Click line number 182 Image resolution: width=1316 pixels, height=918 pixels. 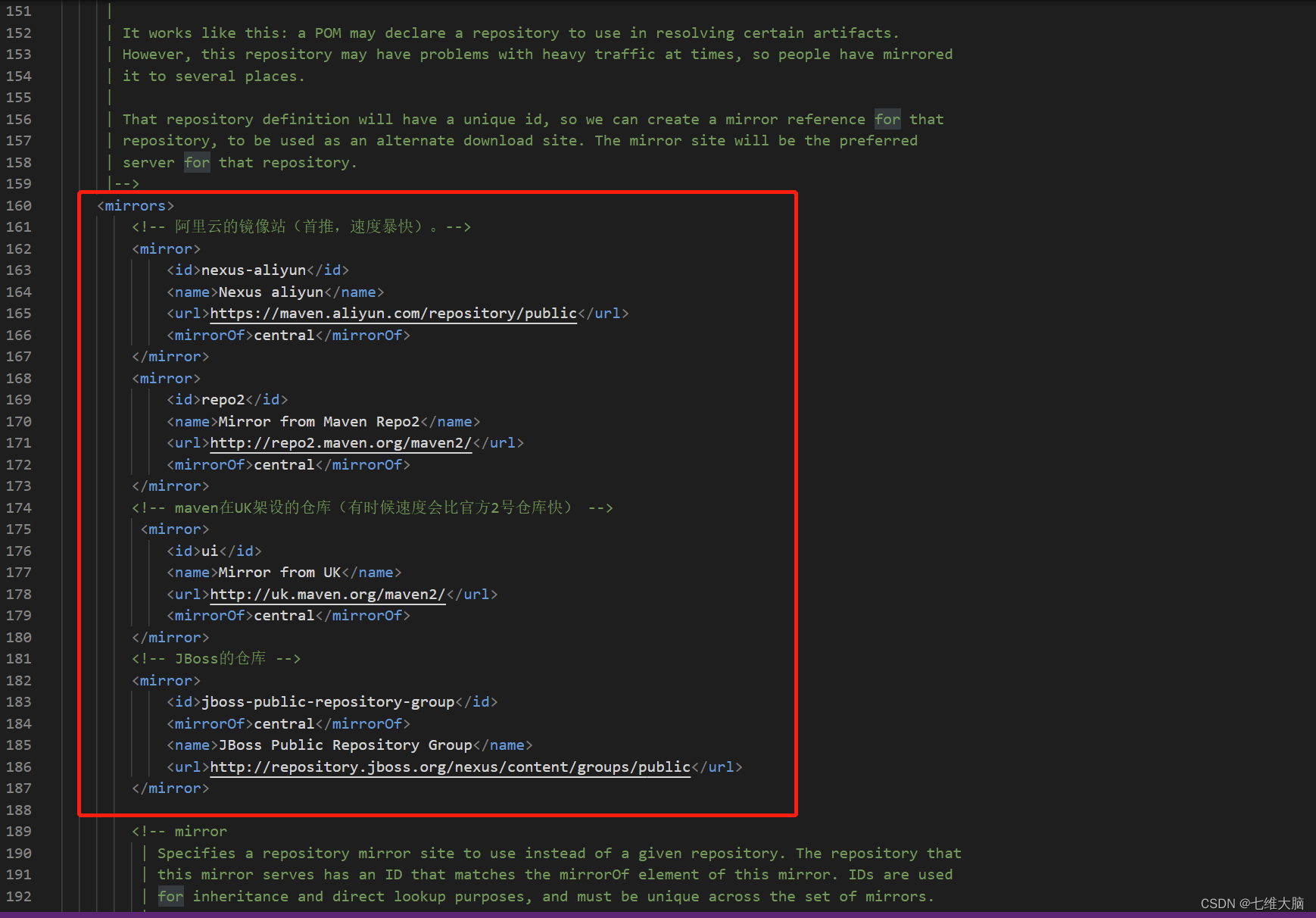(x=19, y=681)
